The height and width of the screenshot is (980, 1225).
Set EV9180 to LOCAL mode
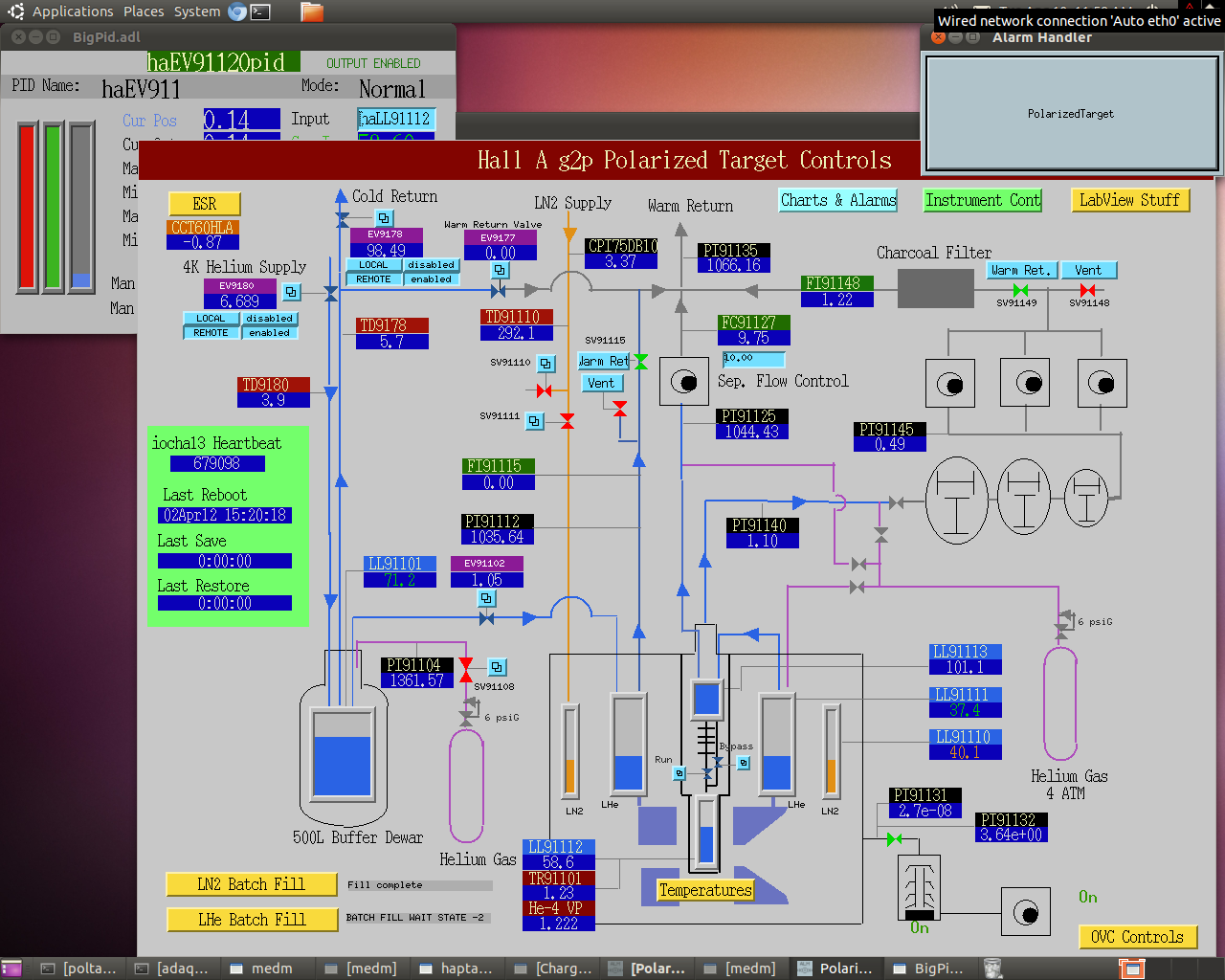click(211, 319)
